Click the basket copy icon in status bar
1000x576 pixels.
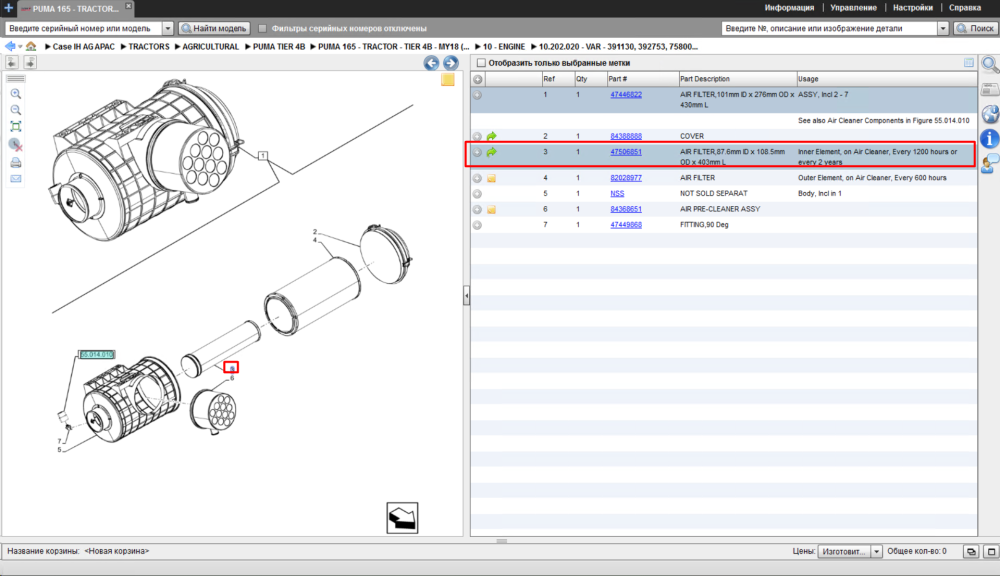tap(971, 552)
